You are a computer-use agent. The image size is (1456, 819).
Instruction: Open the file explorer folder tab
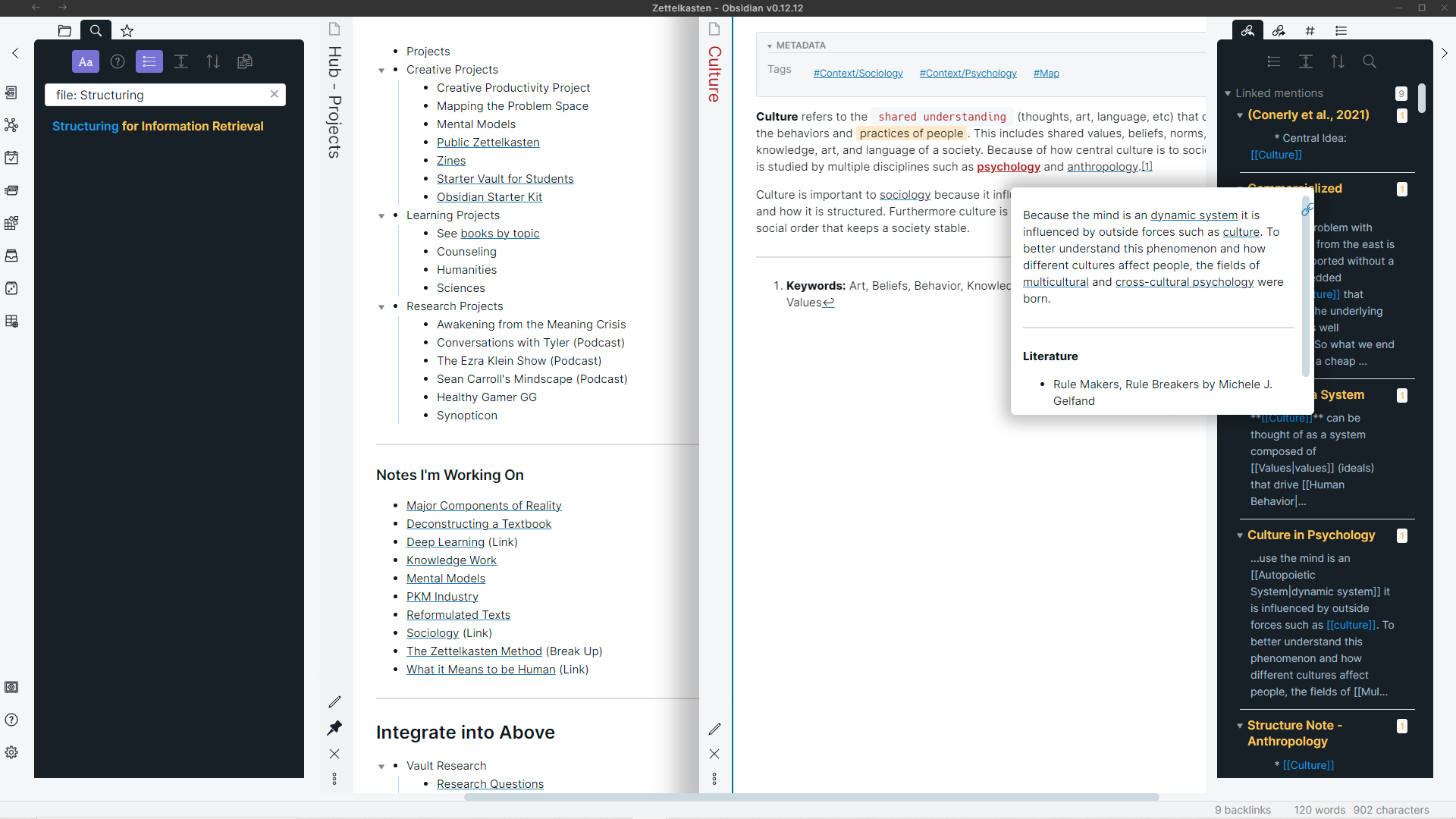[x=64, y=31]
